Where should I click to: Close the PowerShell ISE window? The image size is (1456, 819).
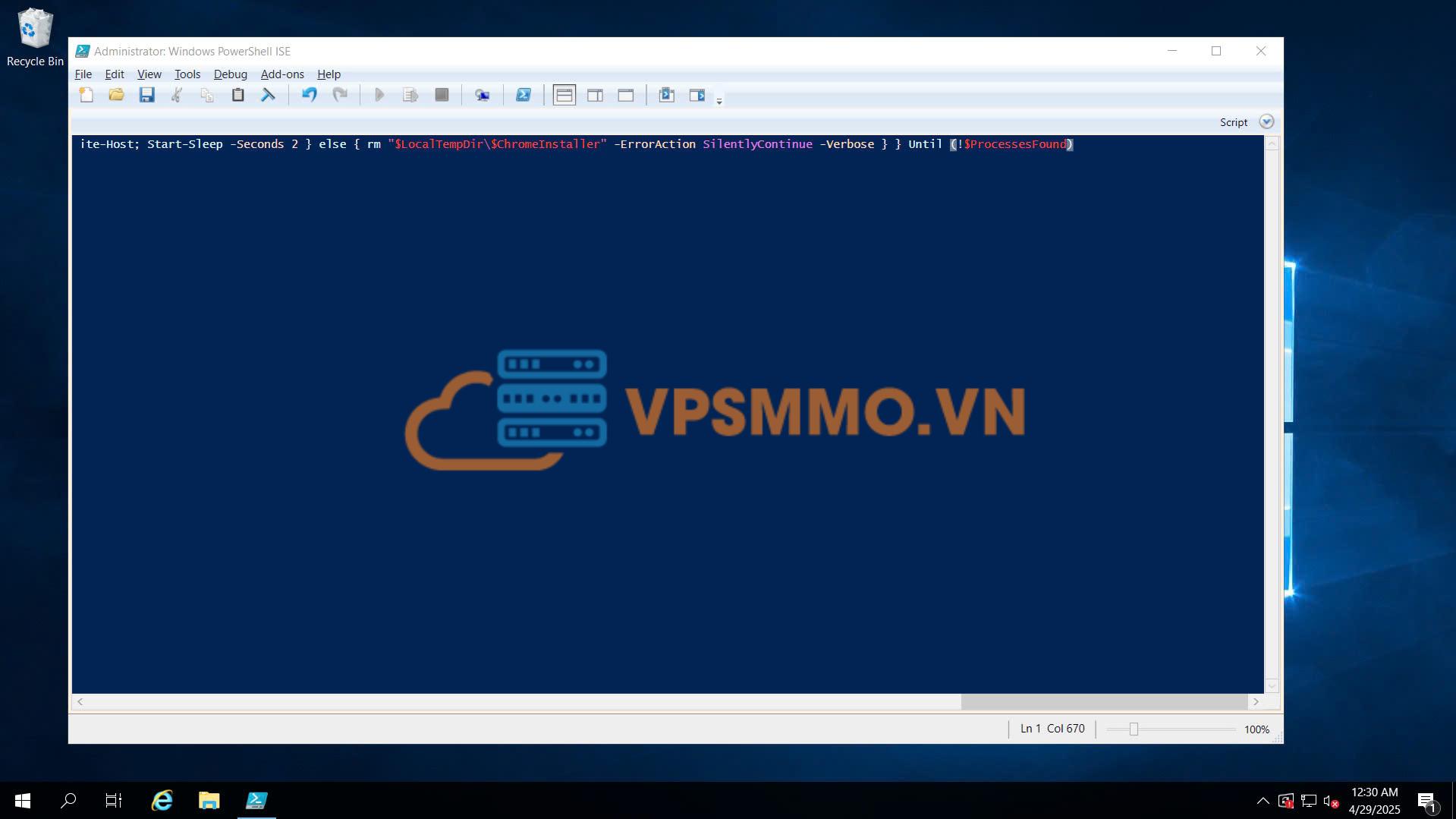tap(1261, 51)
